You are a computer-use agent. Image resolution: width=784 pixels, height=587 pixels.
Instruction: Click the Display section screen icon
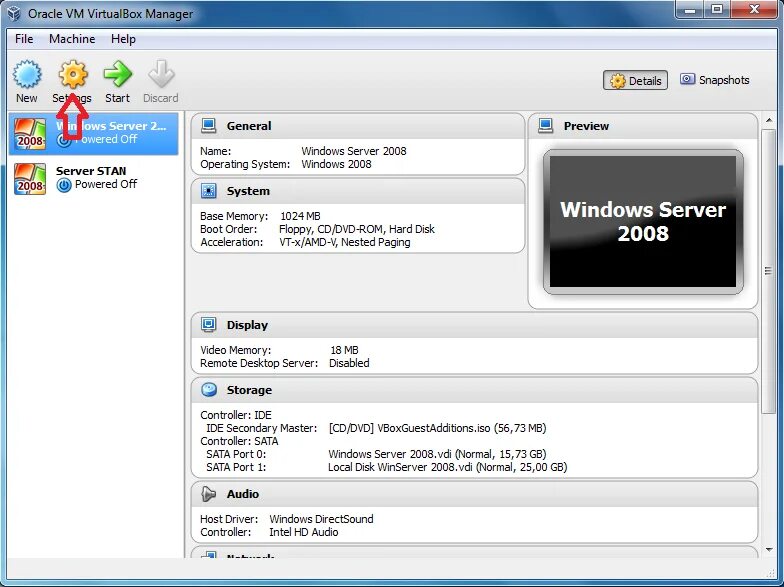pyautogui.click(x=208, y=324)
